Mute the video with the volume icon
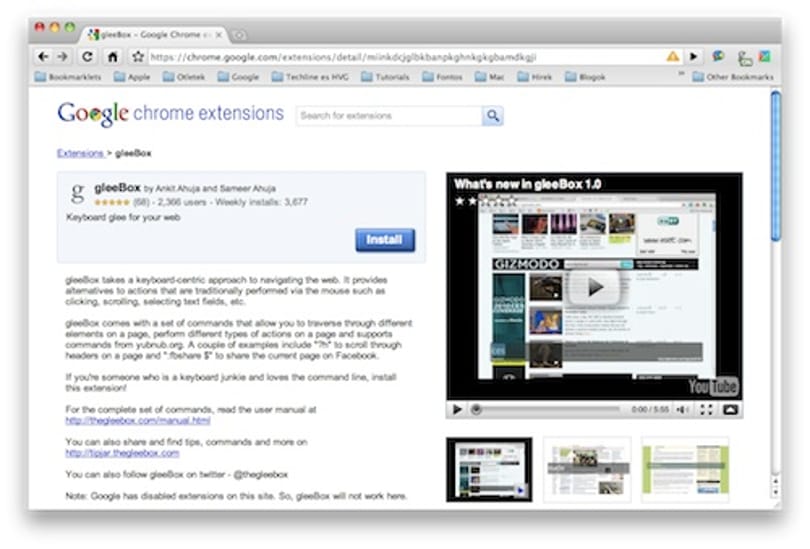Viewport: 810px width, 549px height. point(682,410)
